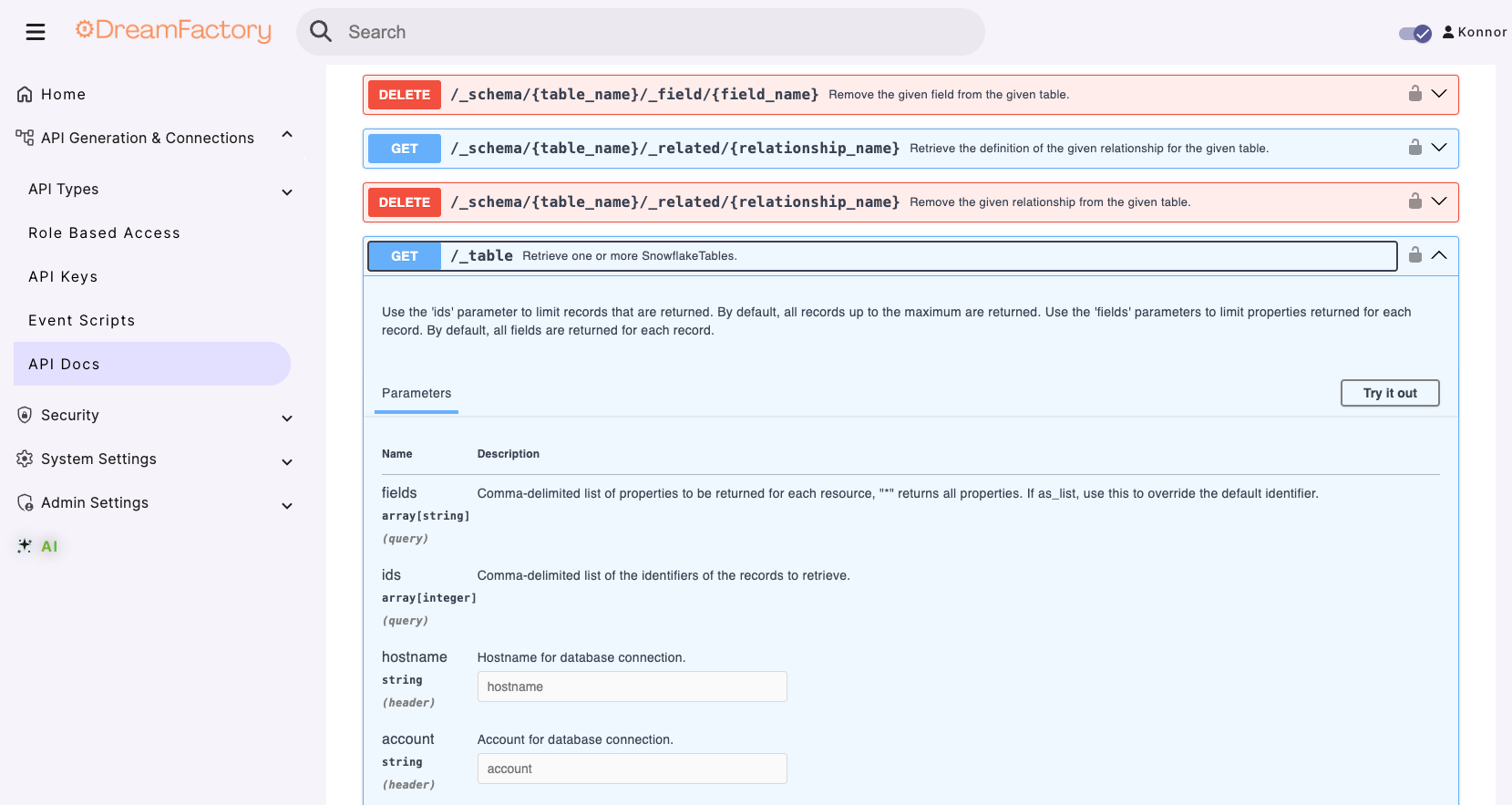Click lock icon on GET /_table endpoint
Screen dimensions: 1512x805
coord(1415,254)
